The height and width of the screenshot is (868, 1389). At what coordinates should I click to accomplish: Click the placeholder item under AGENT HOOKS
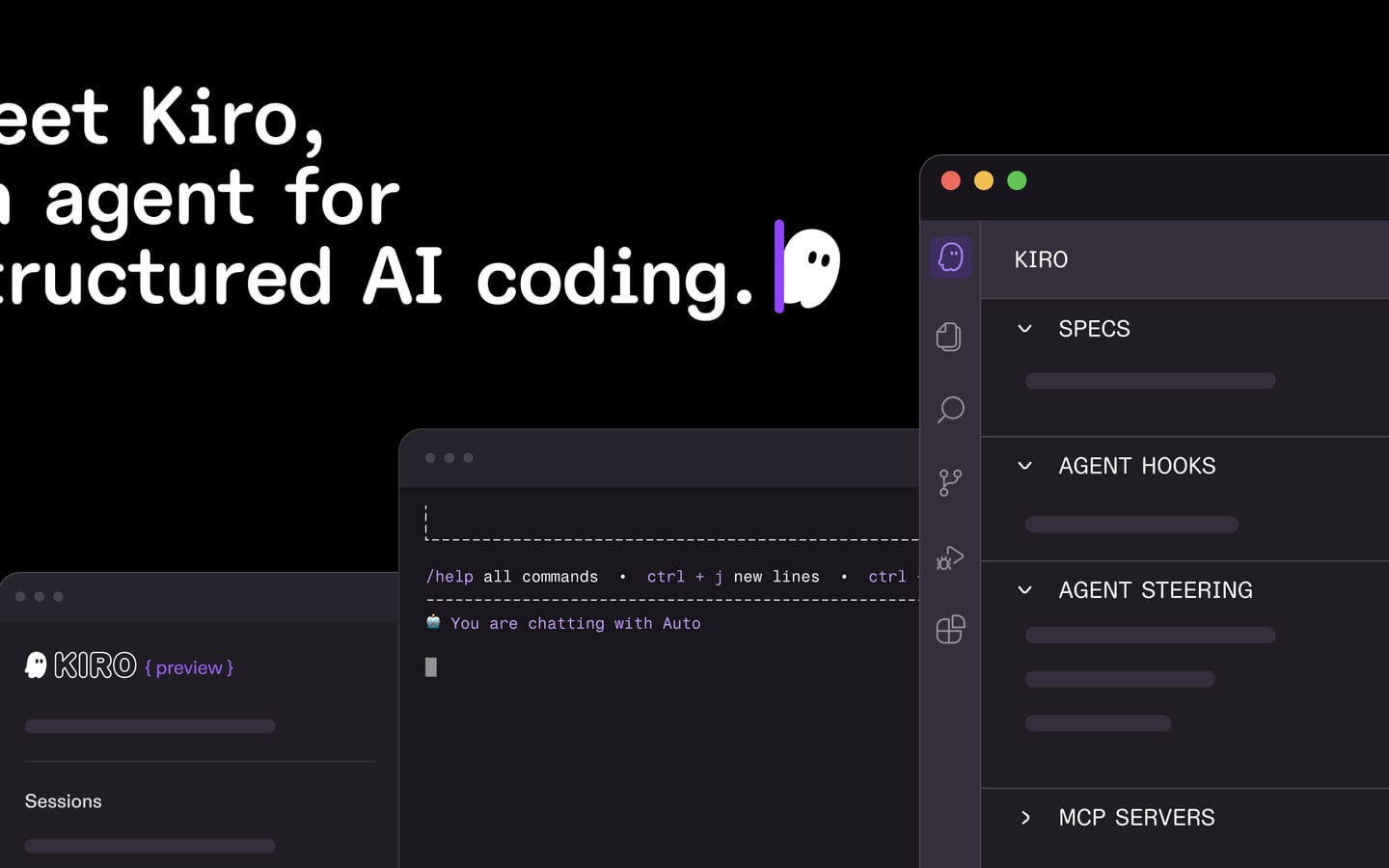1131,525
